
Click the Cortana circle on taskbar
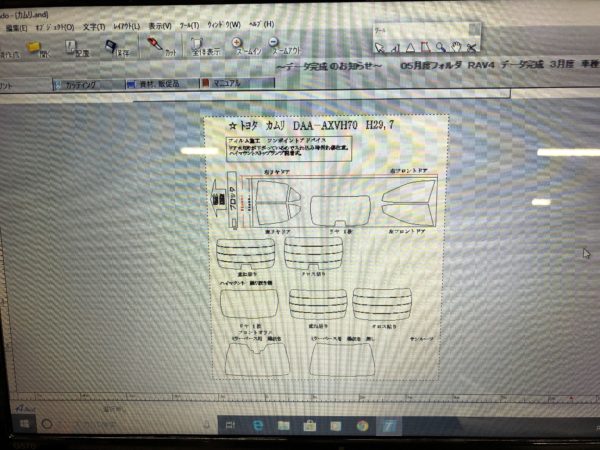tap(47, 424)
